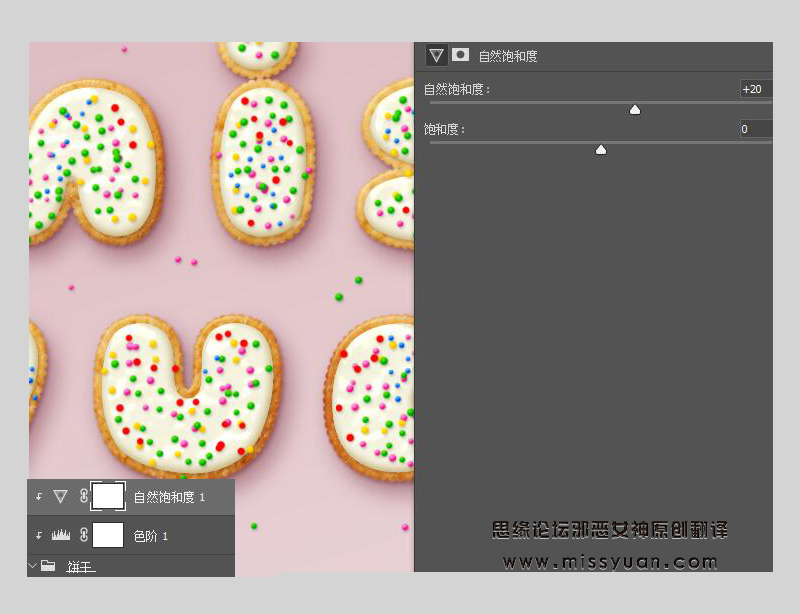The height and width of the screenshot is (614, 800).
Task: Toggle the mask link on the 色阶 1 layer
Action: [83, 533]
